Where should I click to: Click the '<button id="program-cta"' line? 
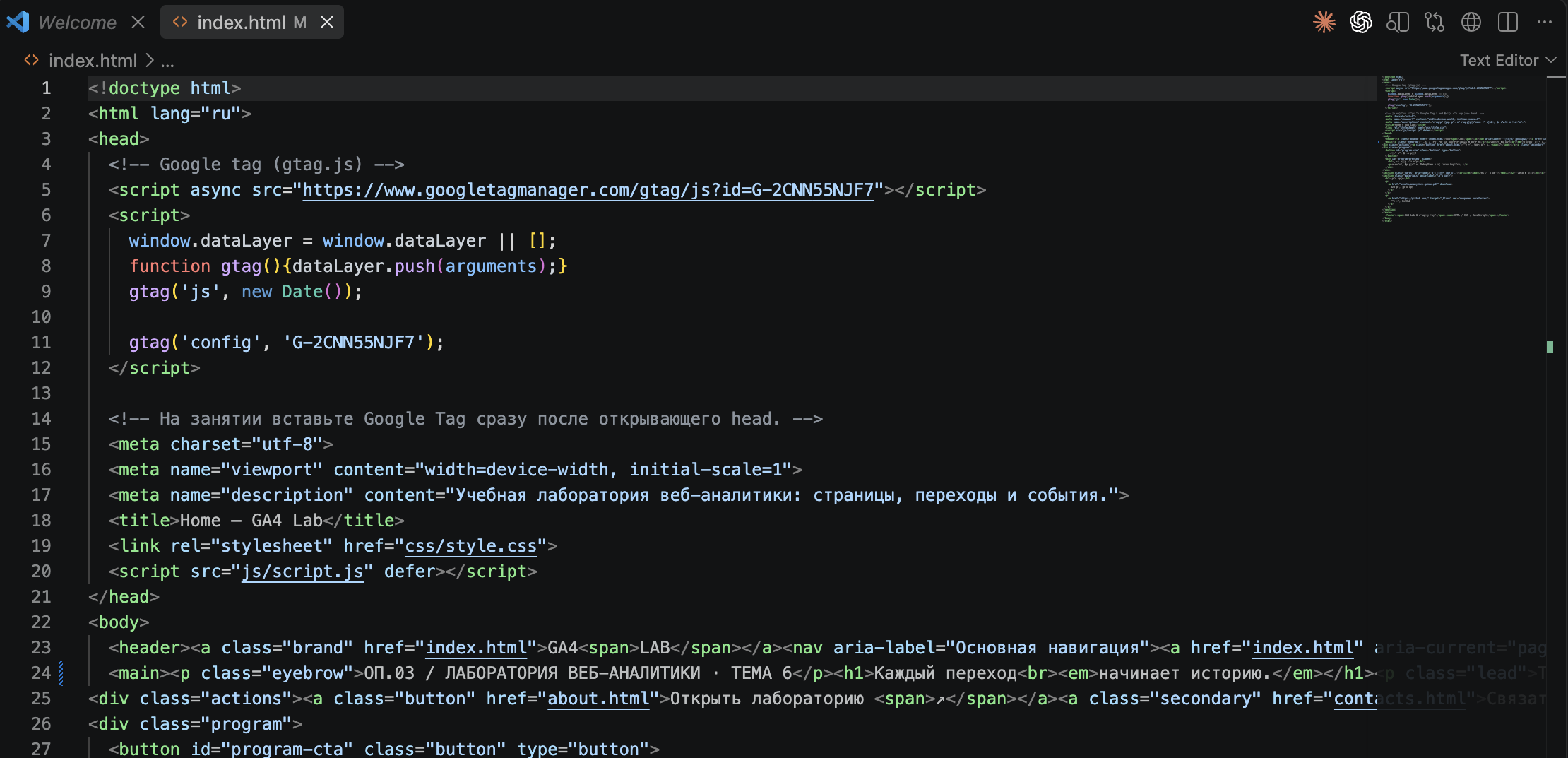coord(384,749)
